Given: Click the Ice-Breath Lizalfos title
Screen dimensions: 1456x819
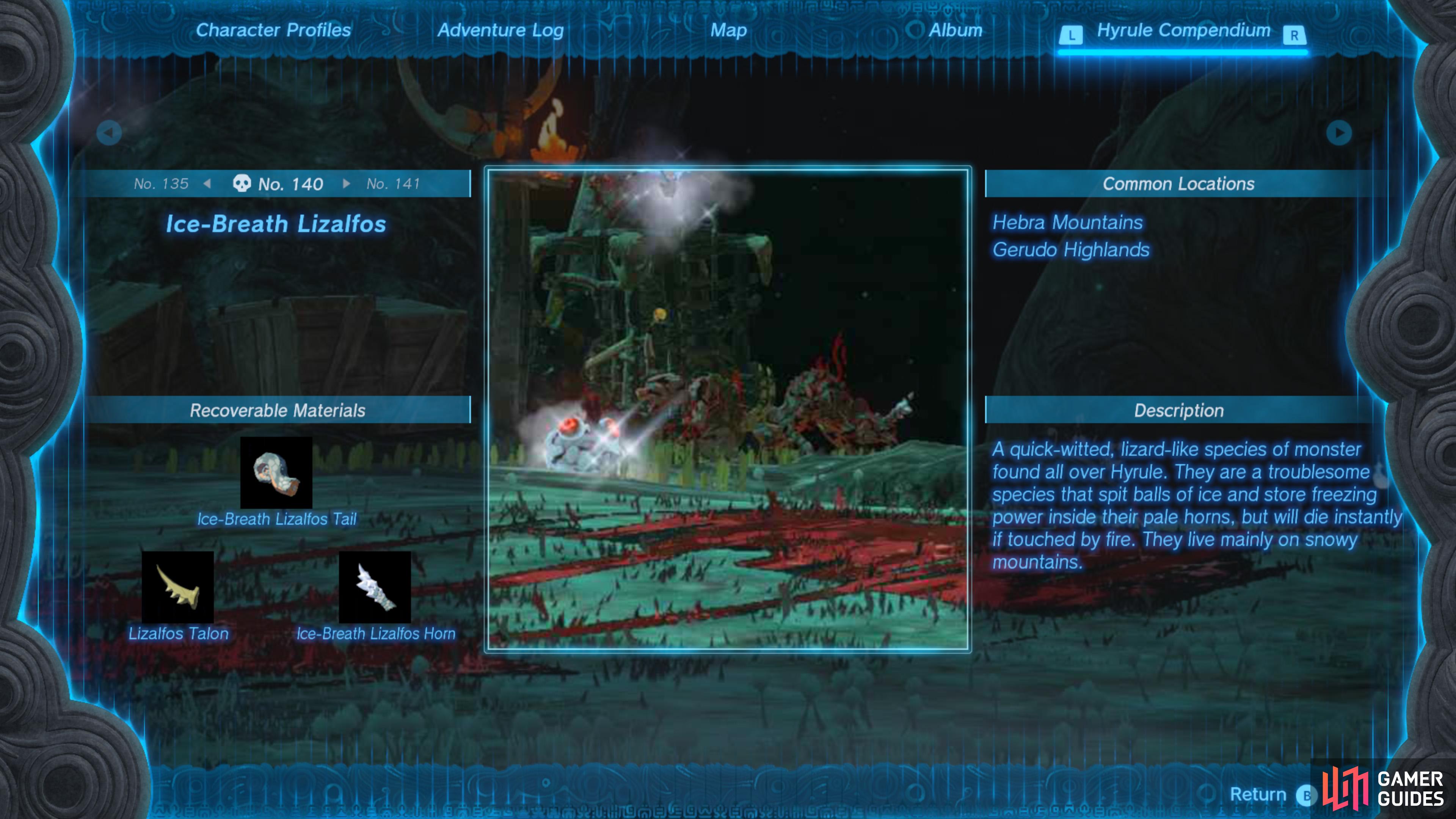Looking at the screenshot, I should (276, 224).
